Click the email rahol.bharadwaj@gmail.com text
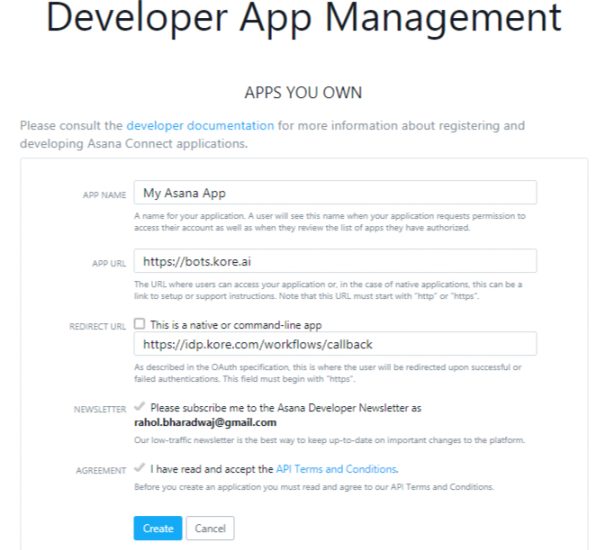Screen dimensions: 606x550 205,422
